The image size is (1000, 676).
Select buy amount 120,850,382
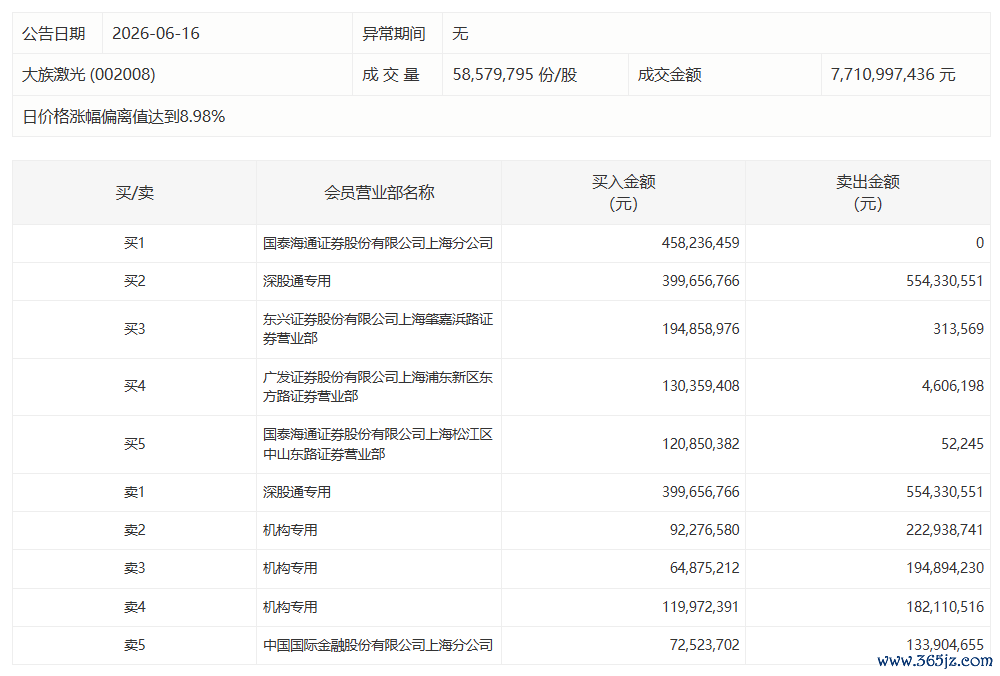(700, 444)
